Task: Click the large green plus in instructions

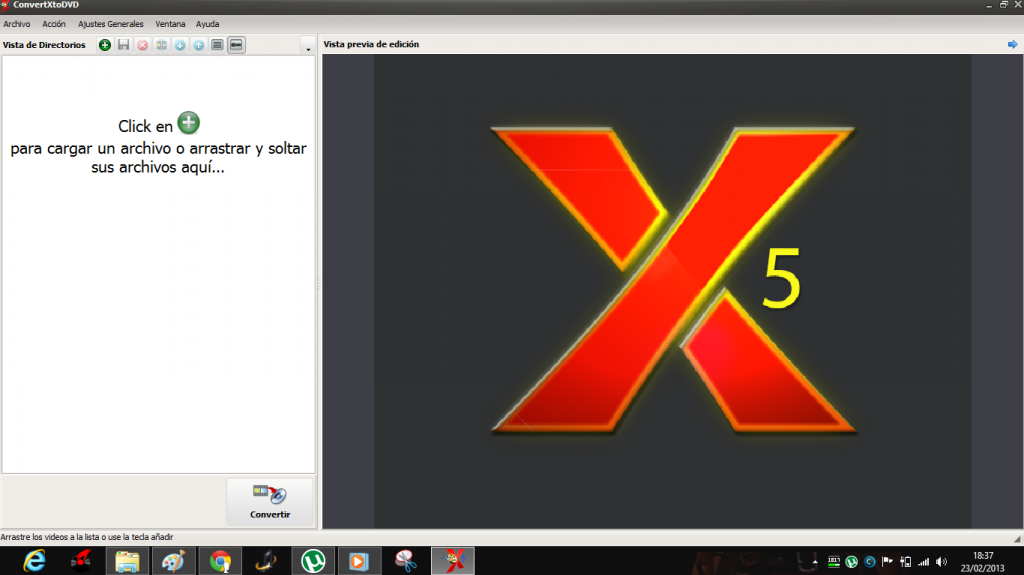Action: tap(189, 123)
